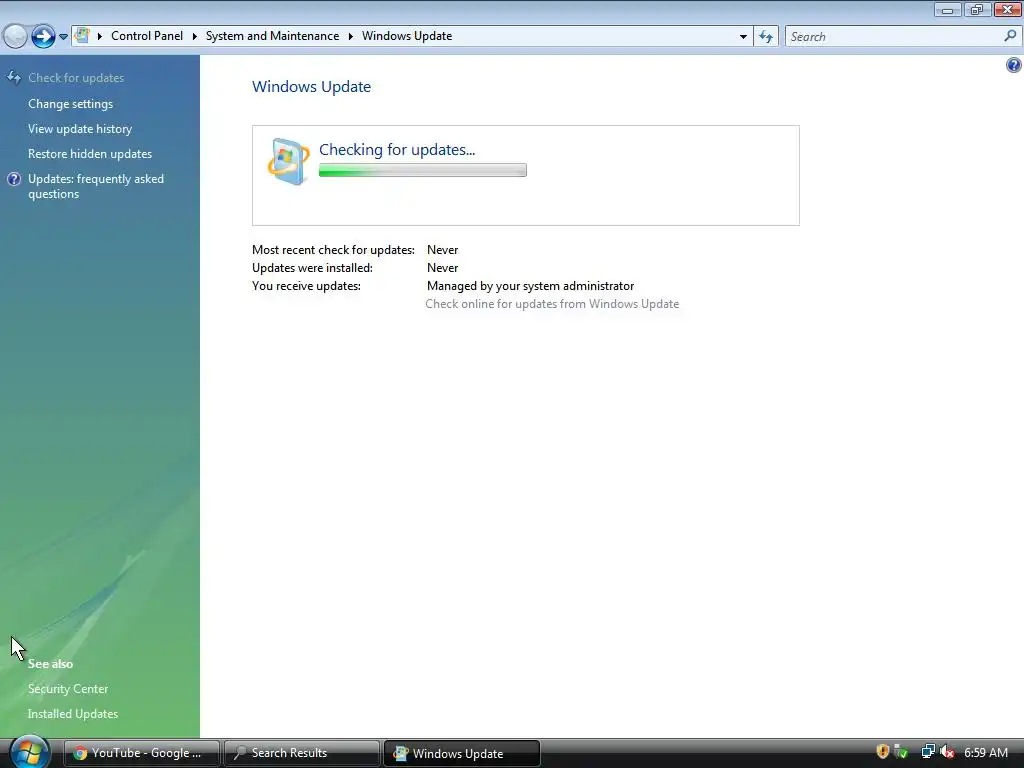Screen dimensions: 1024x768
Task: Click the Control Panel address bar icon
Action: pos(82,35)
